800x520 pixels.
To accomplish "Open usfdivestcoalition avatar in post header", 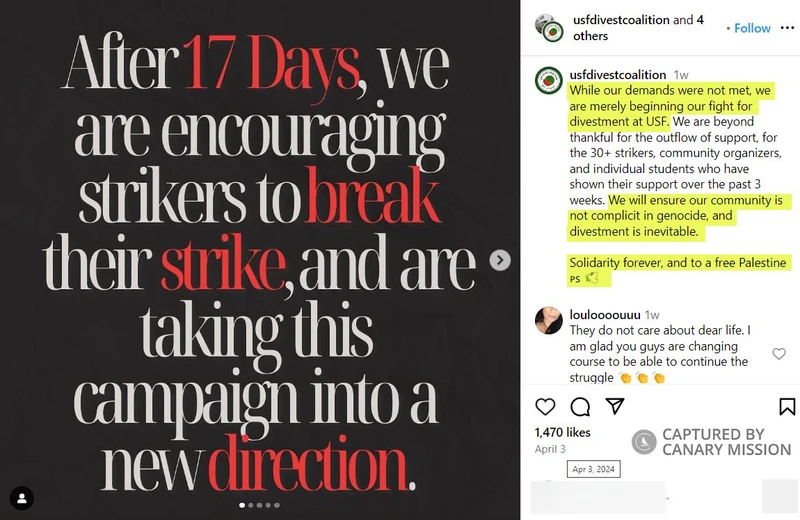I will [546, 27].
